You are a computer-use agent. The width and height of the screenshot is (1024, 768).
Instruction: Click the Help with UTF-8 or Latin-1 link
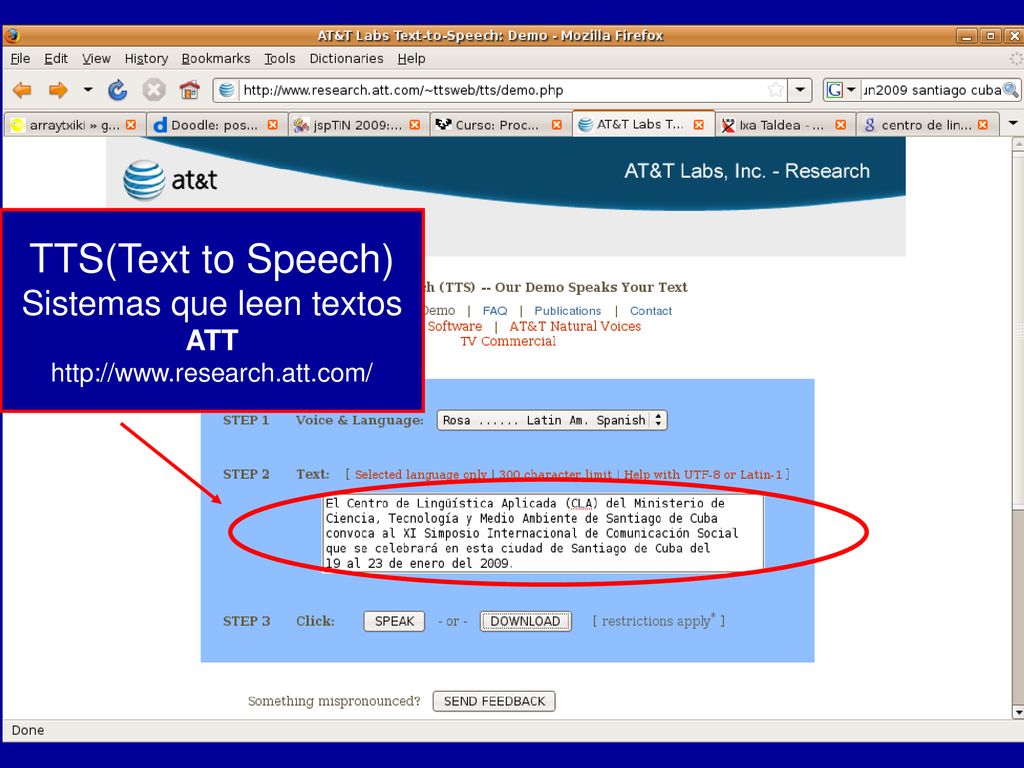[703, 474]
